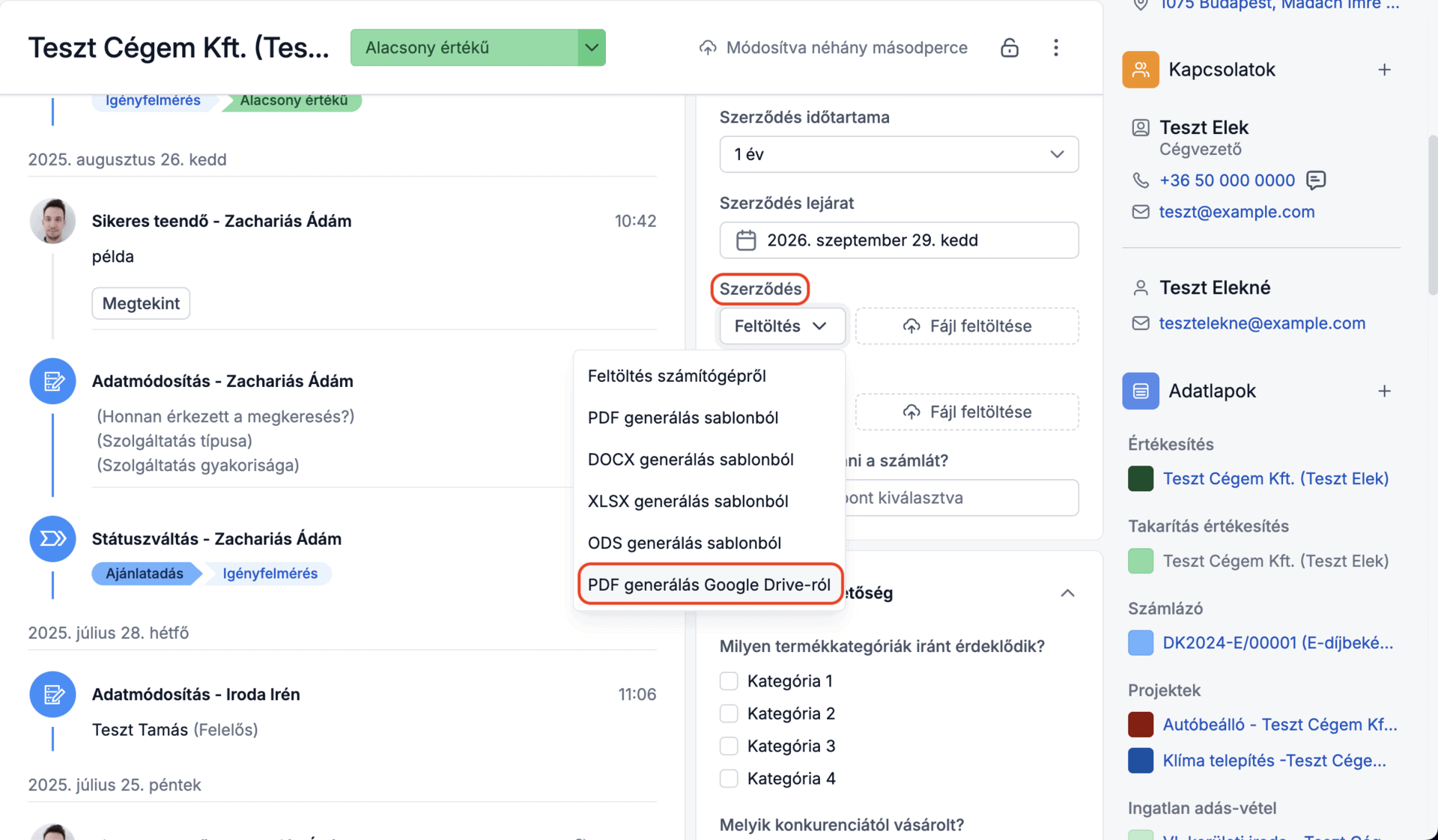Select PDF generálás Google Drive-ról menu item
The image size is (1438, 840).
(709, 585)
